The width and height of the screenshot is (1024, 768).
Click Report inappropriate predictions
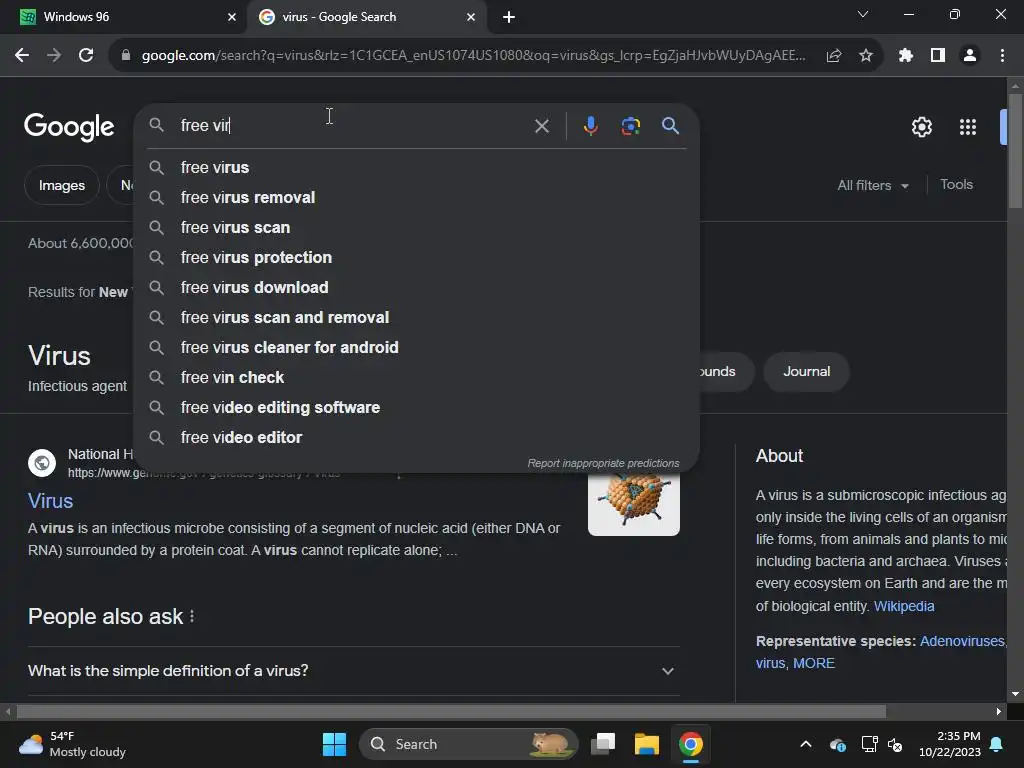603,463
